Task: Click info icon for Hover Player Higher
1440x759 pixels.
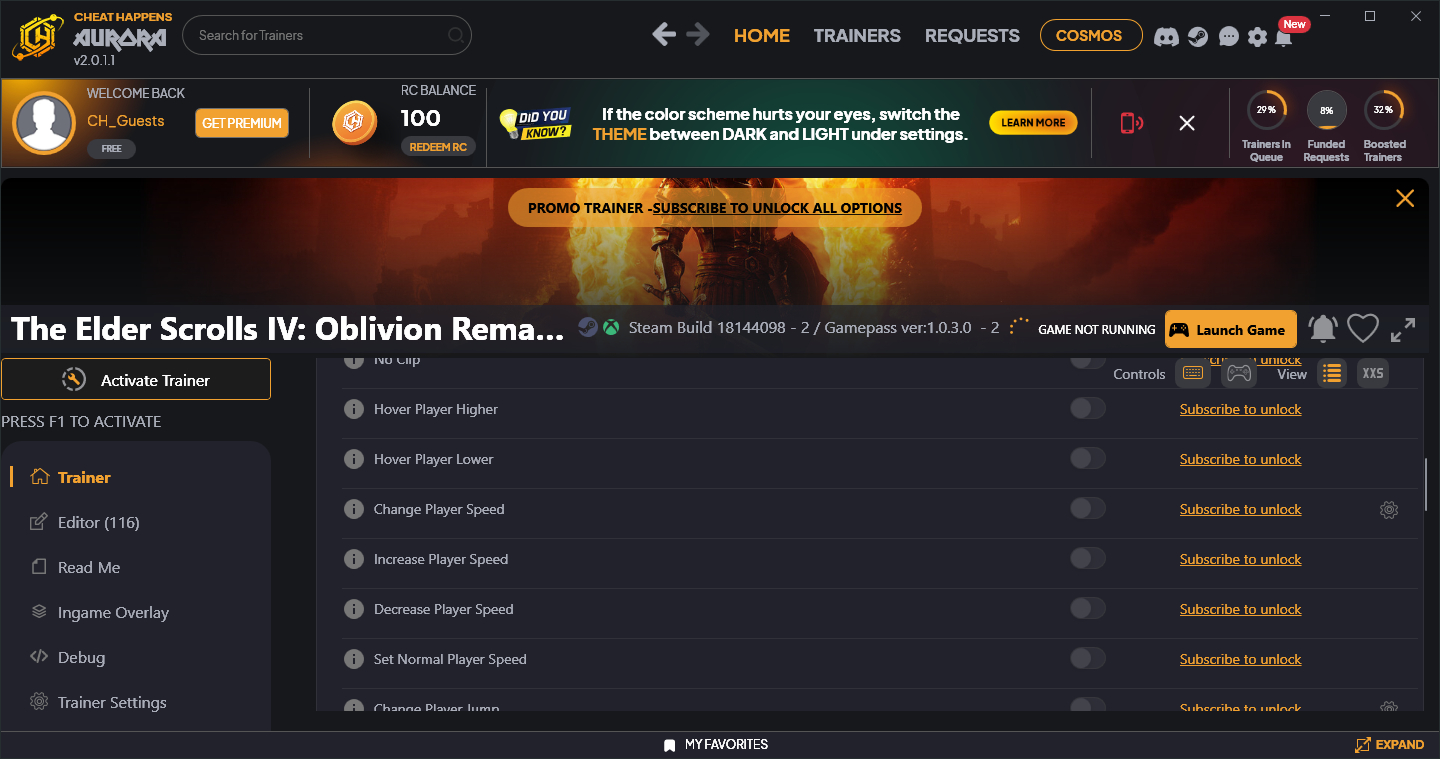Action: (353, 409)
